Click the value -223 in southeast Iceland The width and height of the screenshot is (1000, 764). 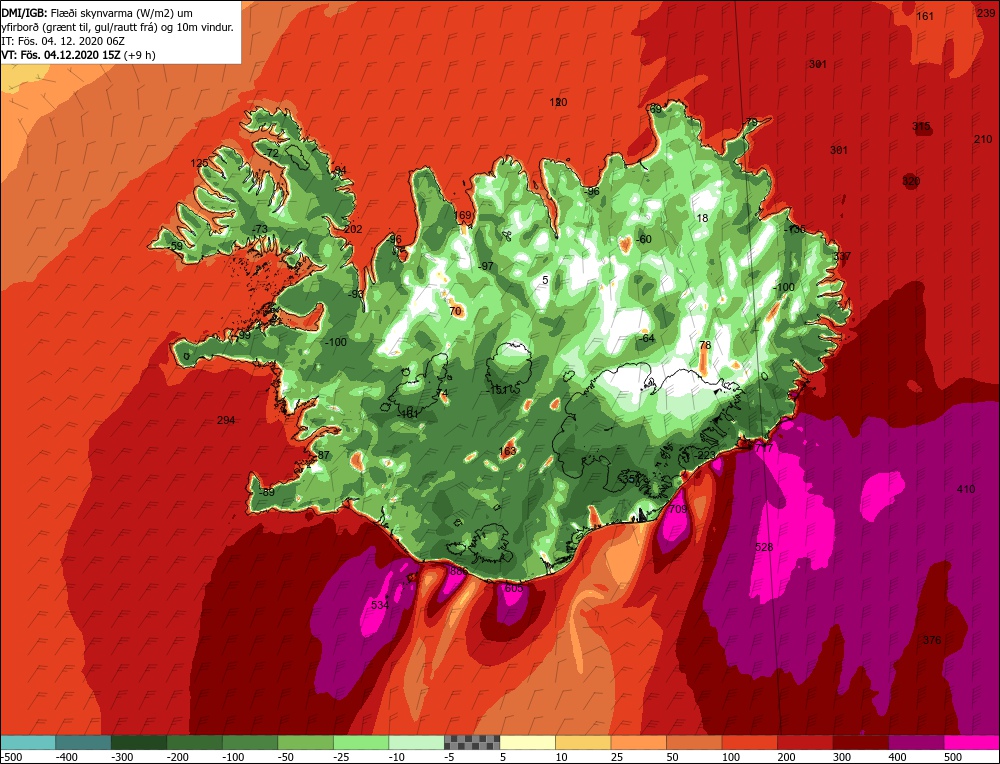(x=705, y=454)
